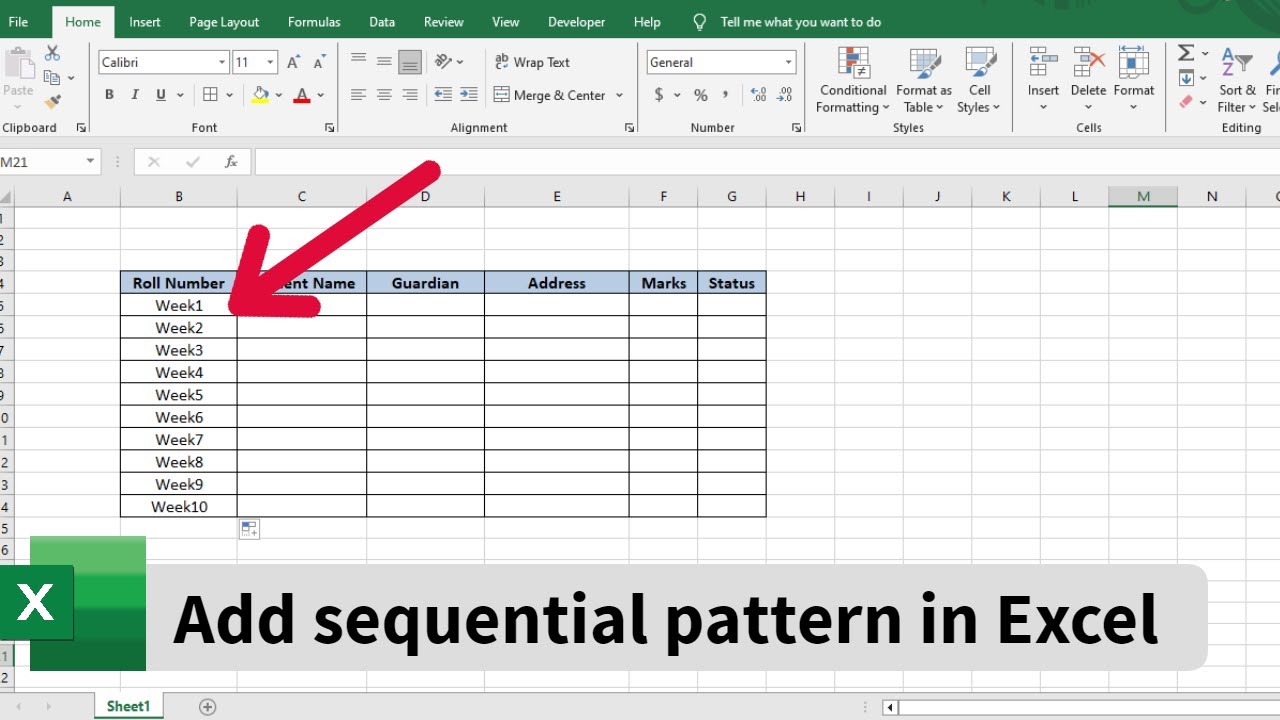This screenshot has width=1280, height=720.
Task: Open Conditional Formatting menu
Action: (x=853, y=80)
